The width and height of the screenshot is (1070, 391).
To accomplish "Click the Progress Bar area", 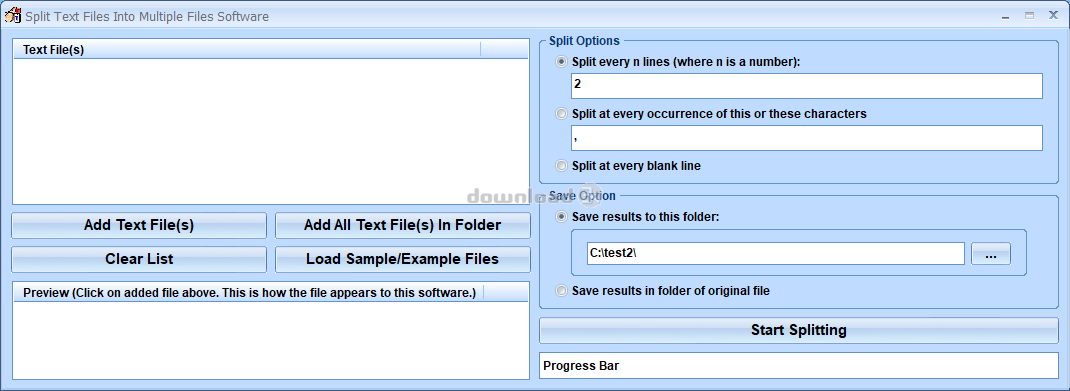I will 798,365.
